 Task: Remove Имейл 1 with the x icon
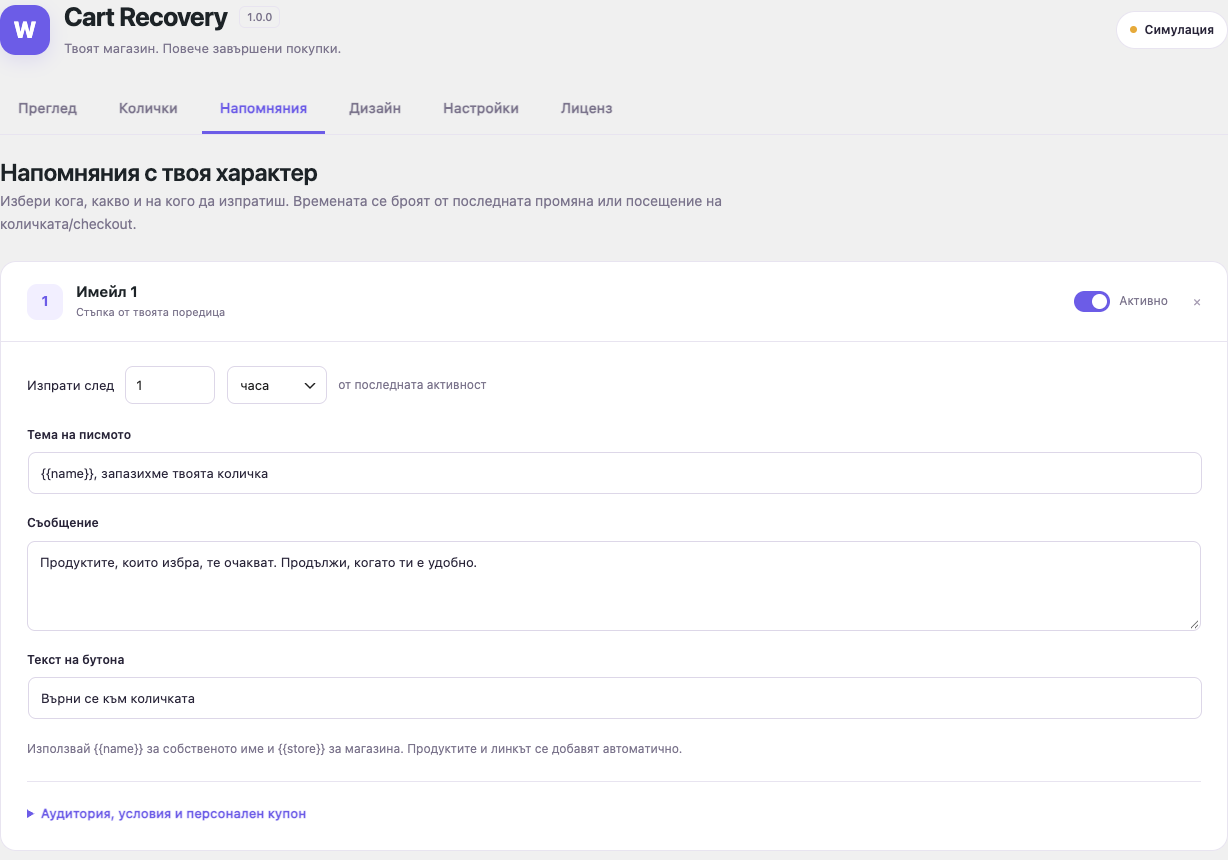tap(1197, 302)
